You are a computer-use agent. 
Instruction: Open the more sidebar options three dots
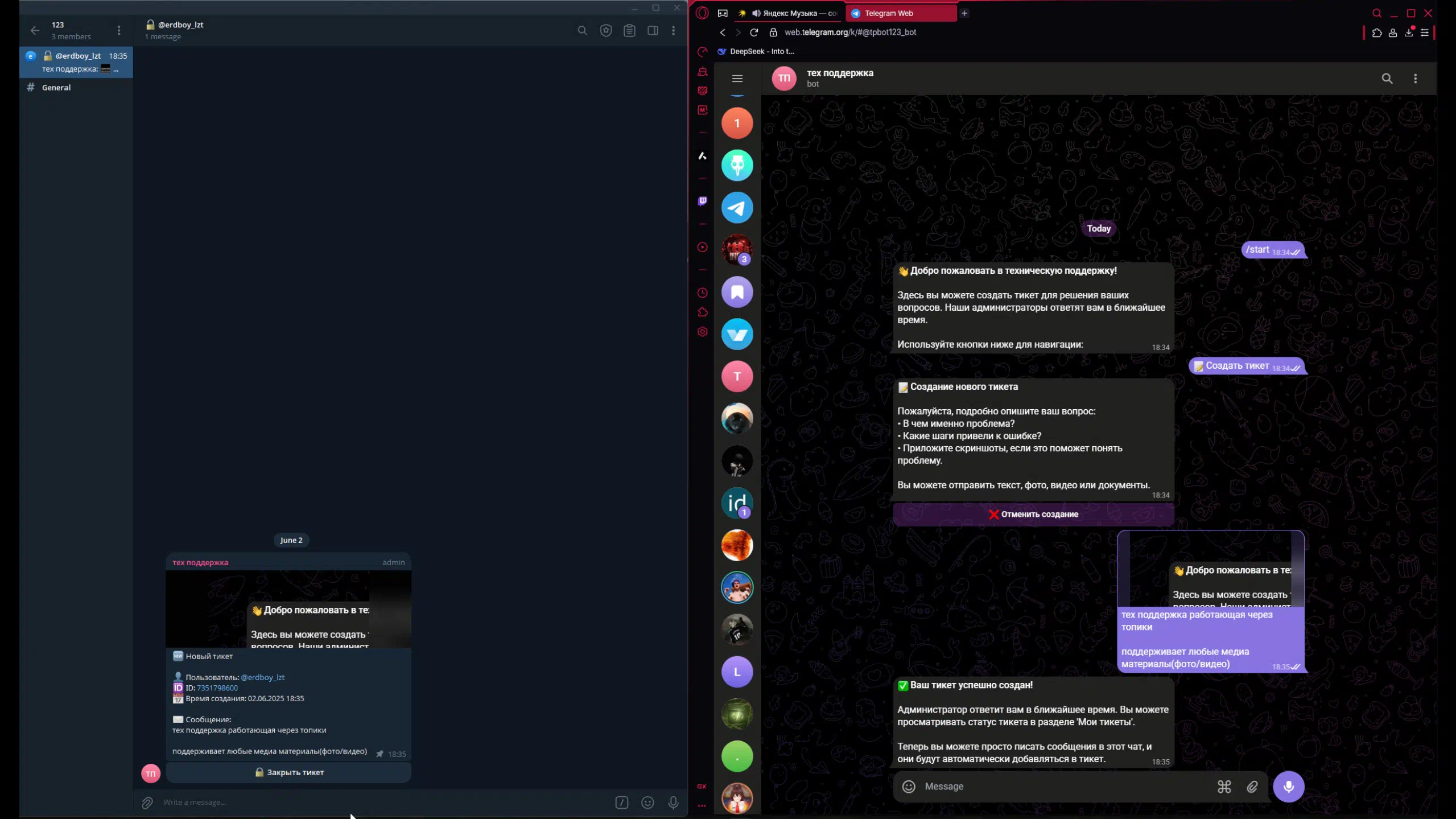702,805
